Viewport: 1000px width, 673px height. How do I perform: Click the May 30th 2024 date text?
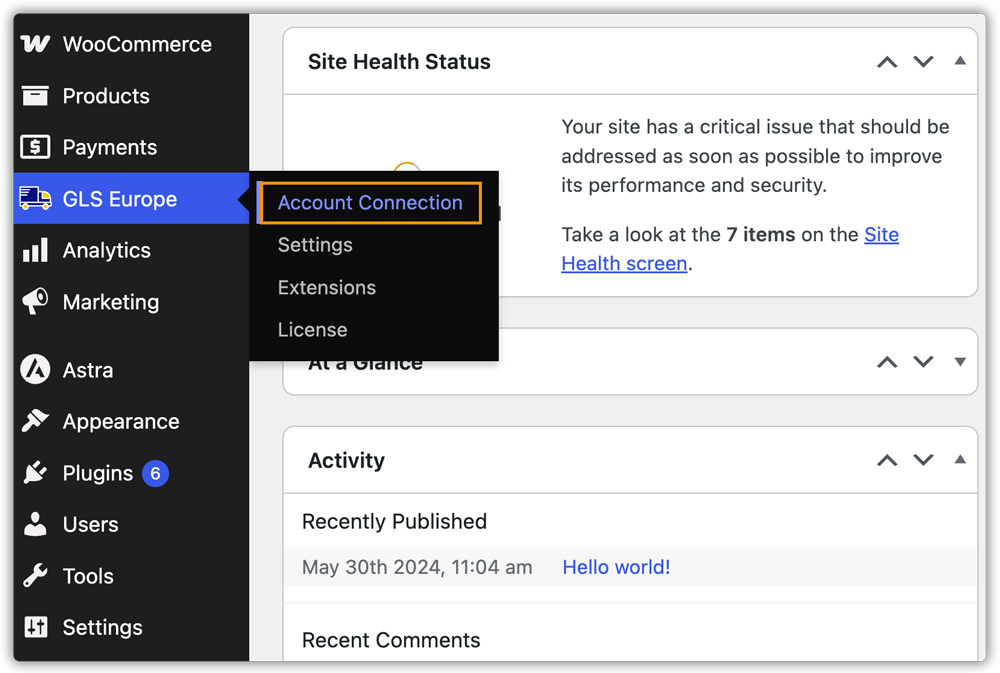pos(417,567)
